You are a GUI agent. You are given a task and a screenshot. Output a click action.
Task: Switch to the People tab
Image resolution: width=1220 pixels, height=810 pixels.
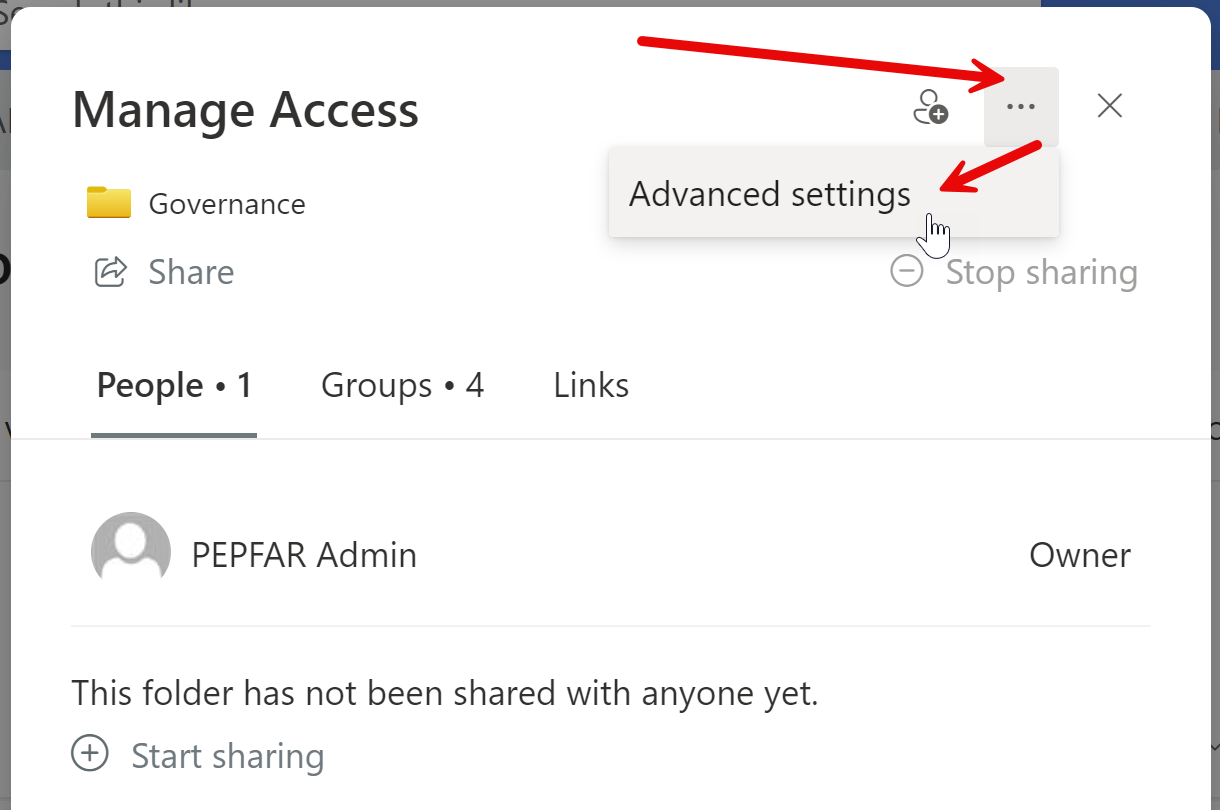(174, 386)
